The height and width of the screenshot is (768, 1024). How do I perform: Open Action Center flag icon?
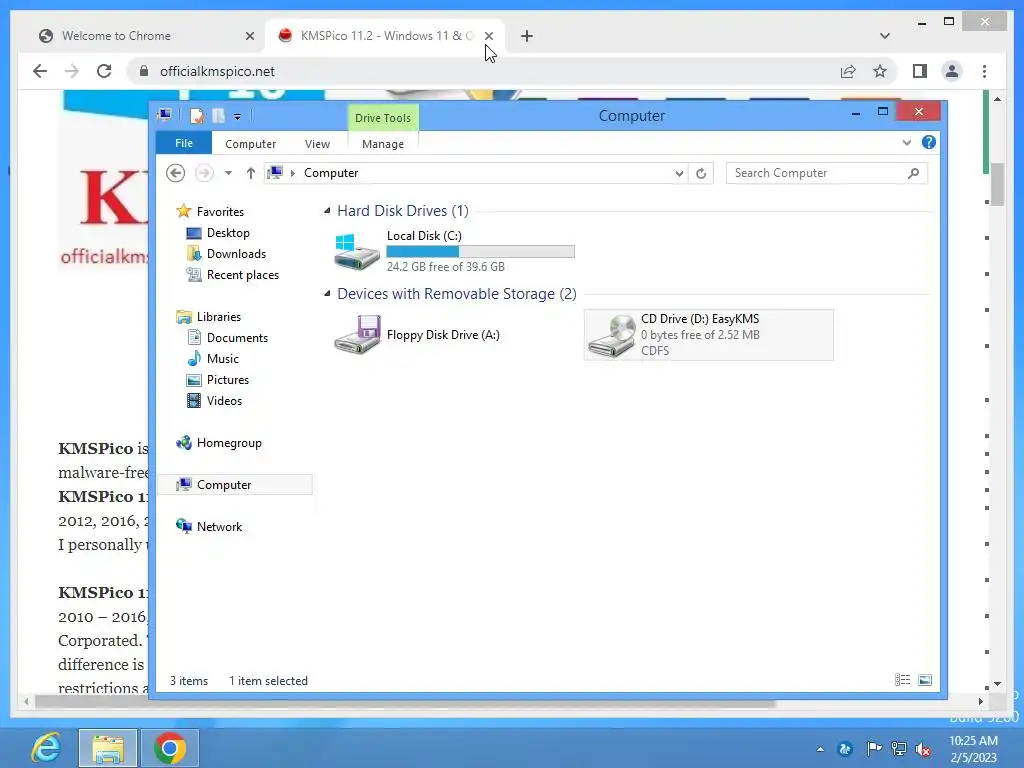coord(873,748)
